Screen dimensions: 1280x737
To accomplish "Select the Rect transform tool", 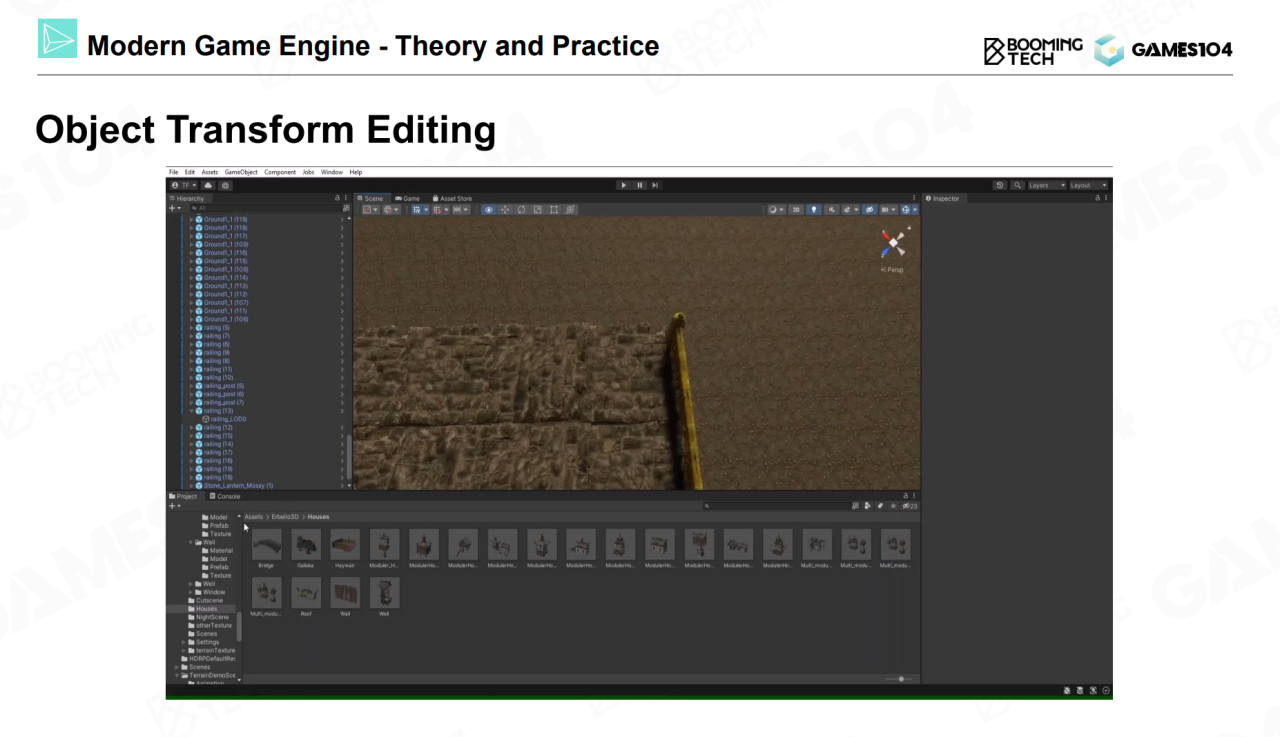I will (x=554, y=210).
